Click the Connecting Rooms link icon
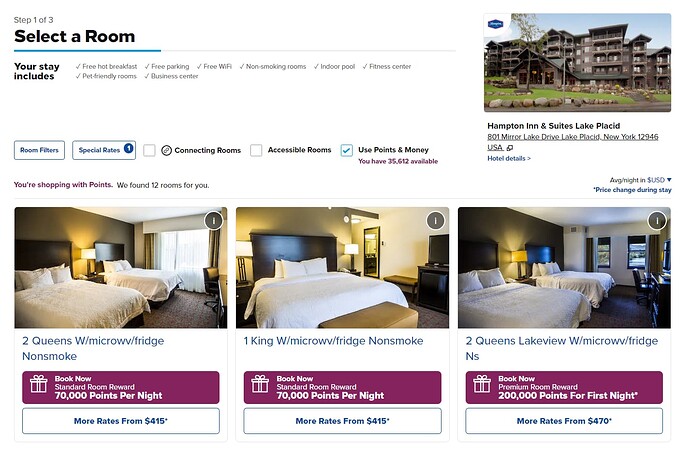 point(166,151)
